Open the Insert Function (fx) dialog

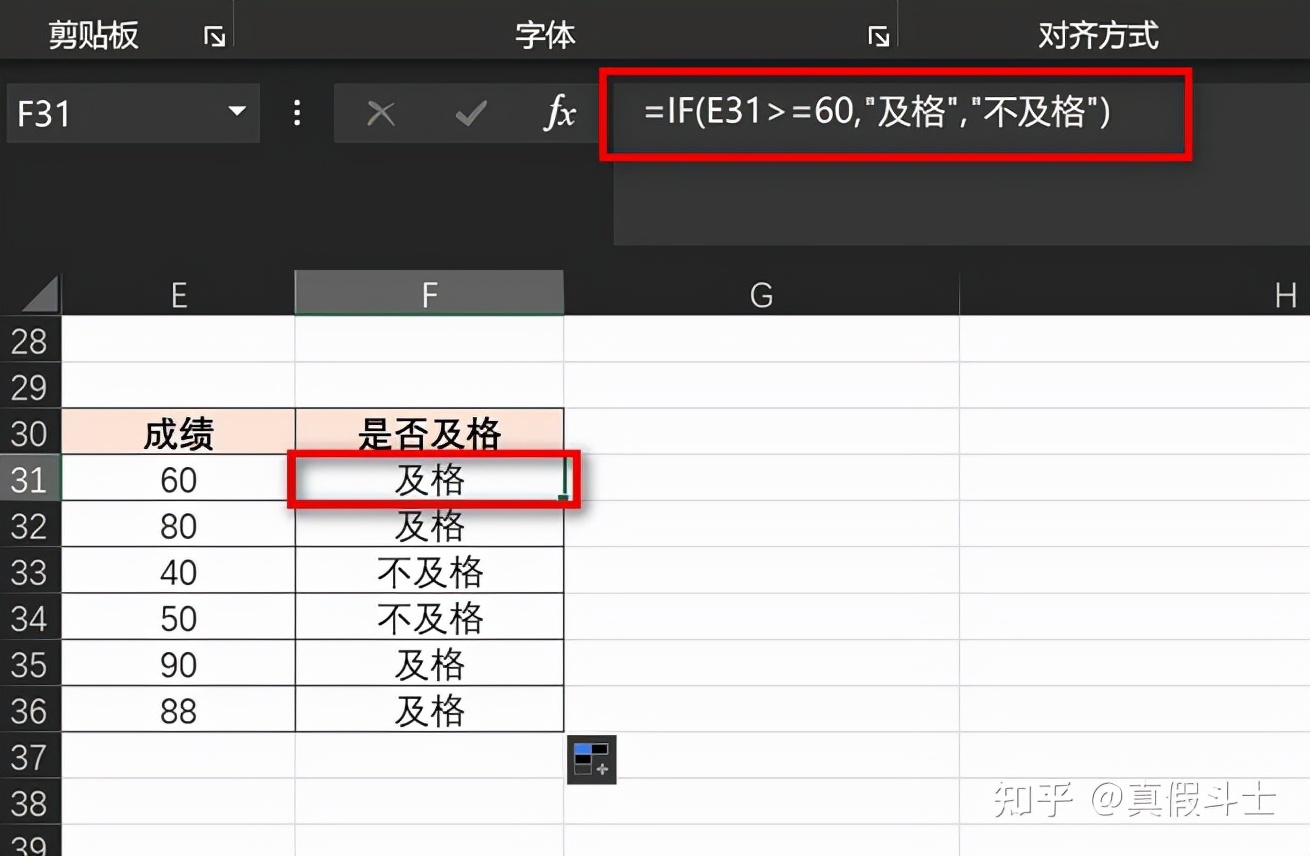coord(558,113)
